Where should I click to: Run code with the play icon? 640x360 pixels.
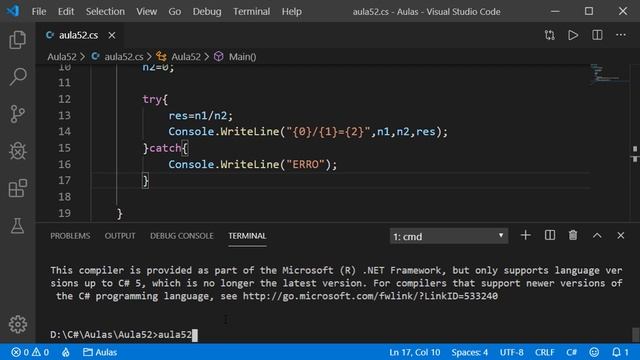coord(573,35)
